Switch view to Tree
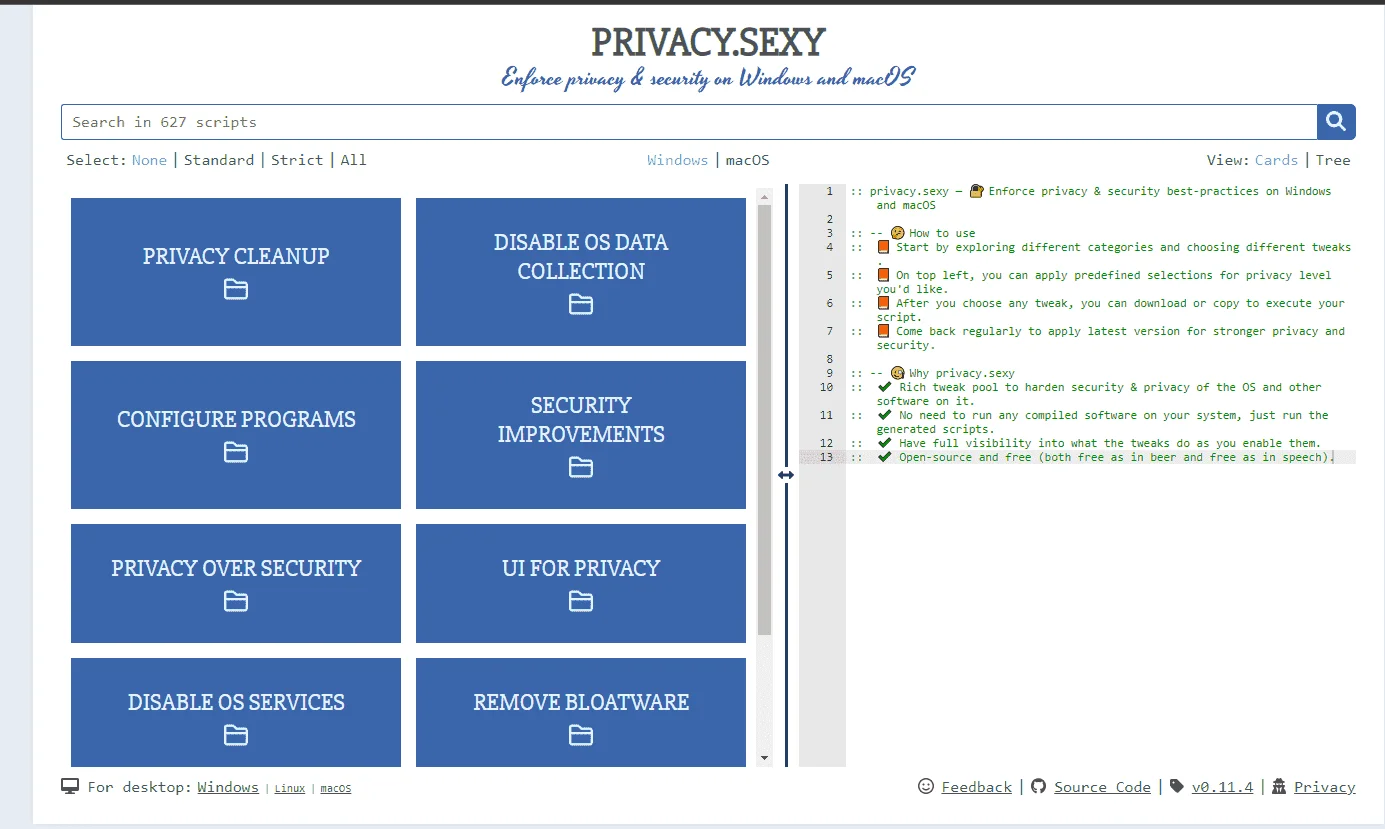1385x829 pixels. 1333,160
